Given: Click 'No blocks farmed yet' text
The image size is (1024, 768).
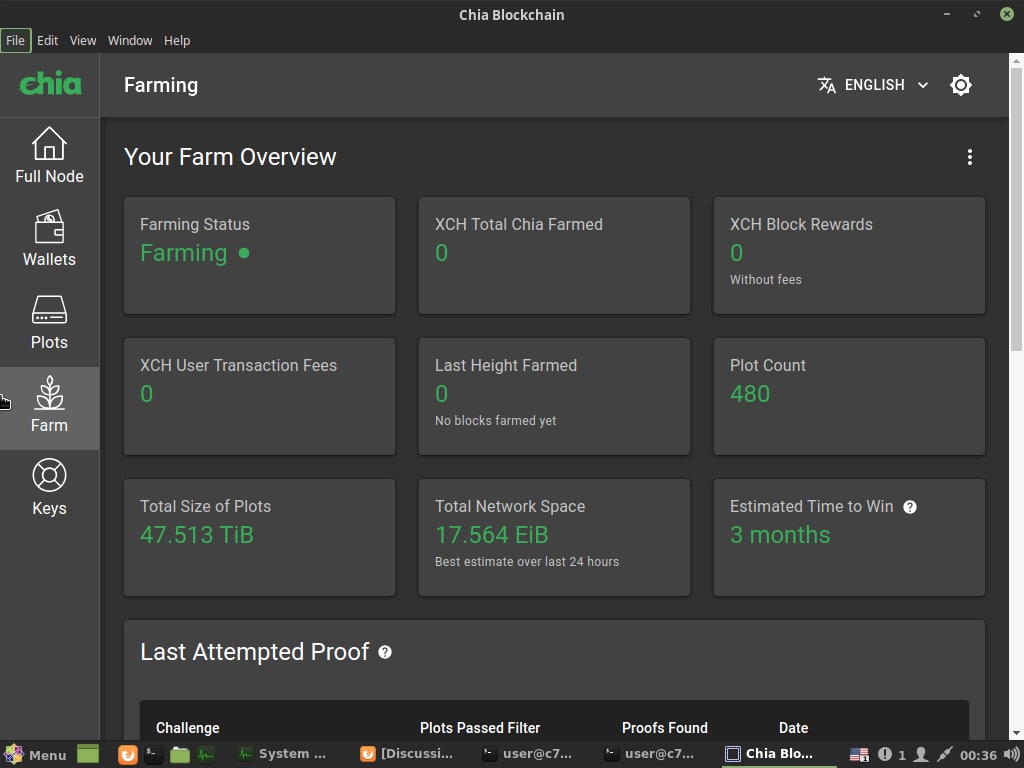Looking at the screenshot, I should click(x=496, y=421).
